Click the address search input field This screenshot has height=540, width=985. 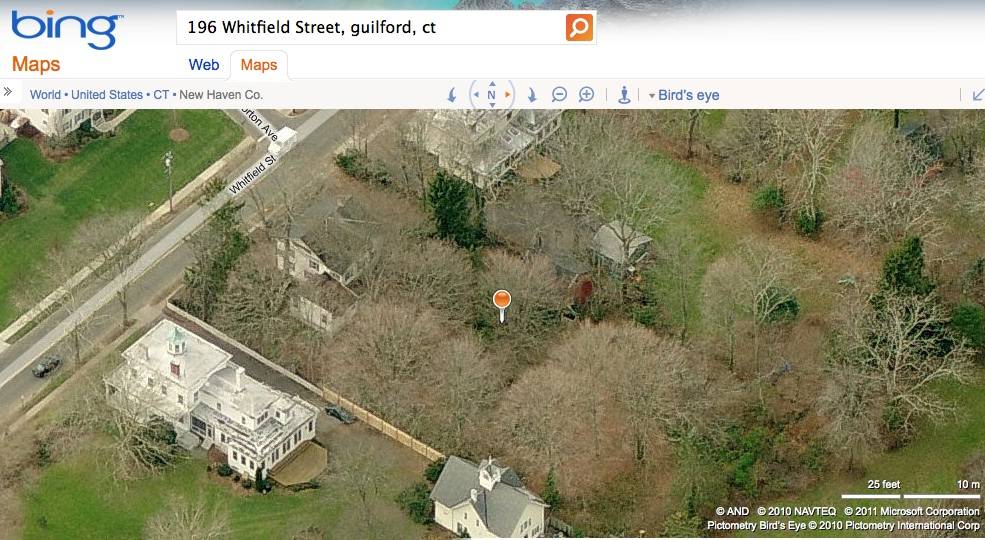pos(371,28)
